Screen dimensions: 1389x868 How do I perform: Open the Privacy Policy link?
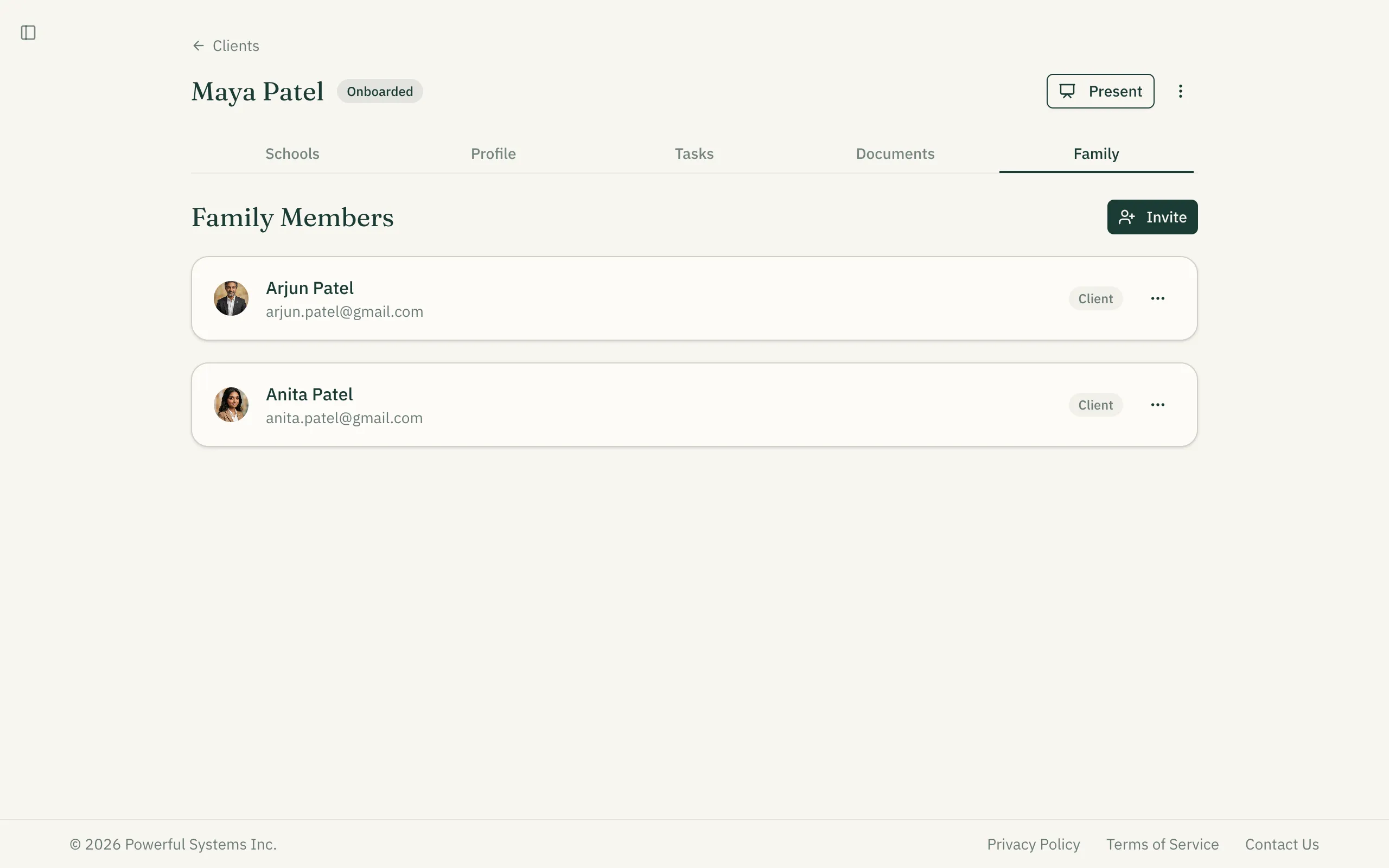tap(1033, 845)
